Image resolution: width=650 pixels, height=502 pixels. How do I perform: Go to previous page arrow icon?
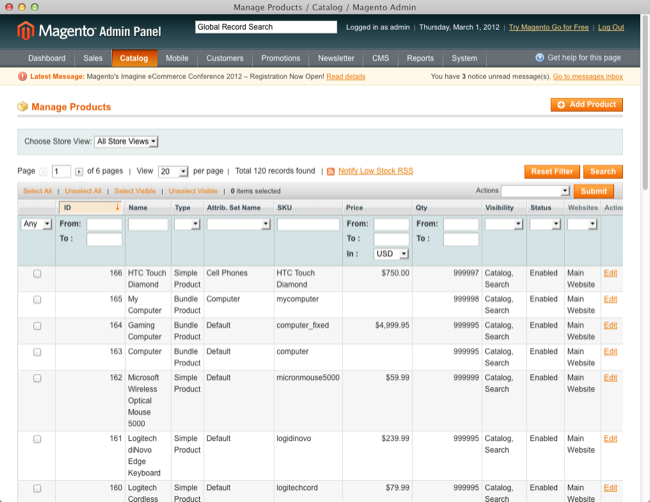tap(43, 171)
